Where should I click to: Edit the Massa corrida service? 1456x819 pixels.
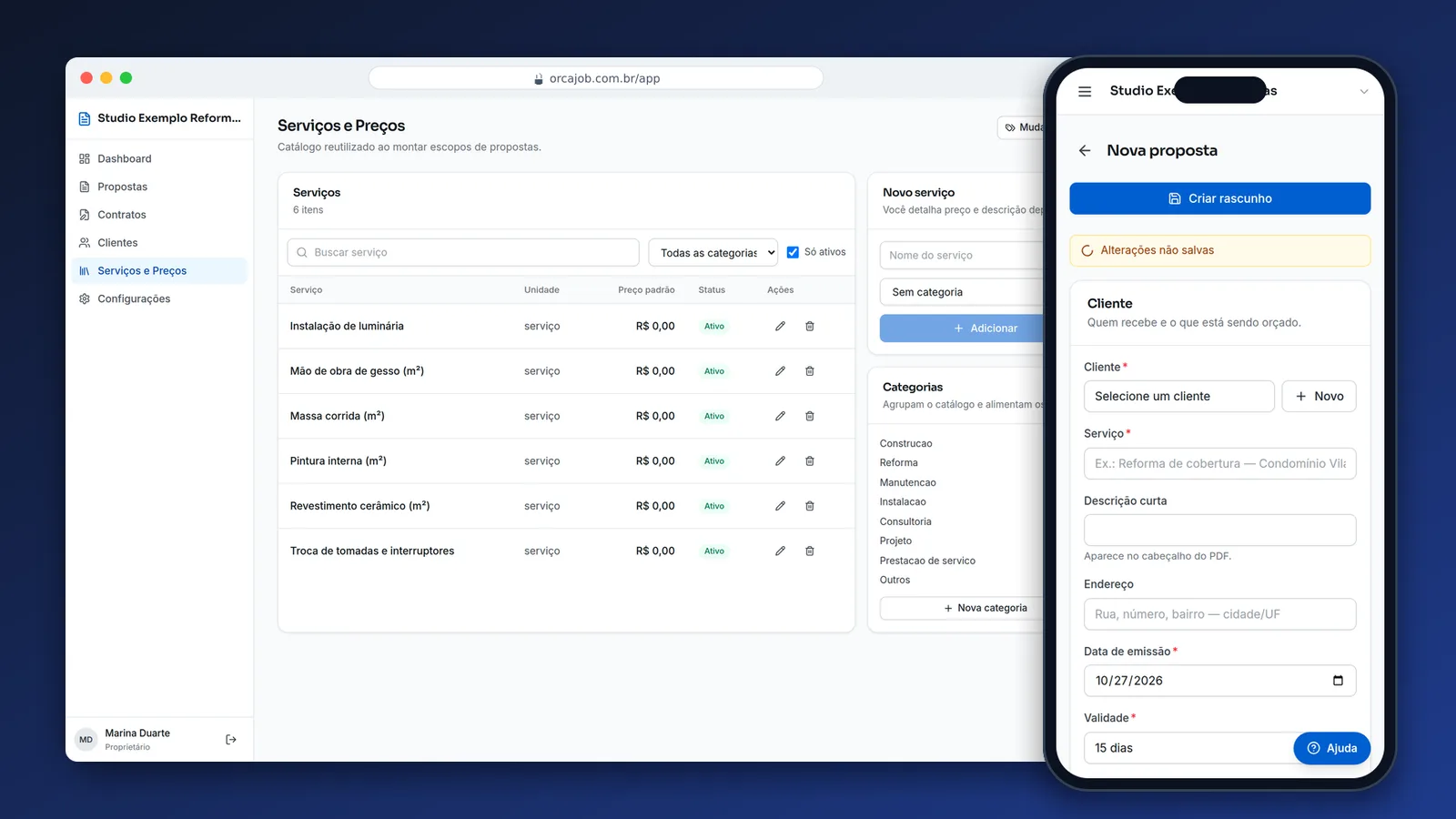click(780, 416)
